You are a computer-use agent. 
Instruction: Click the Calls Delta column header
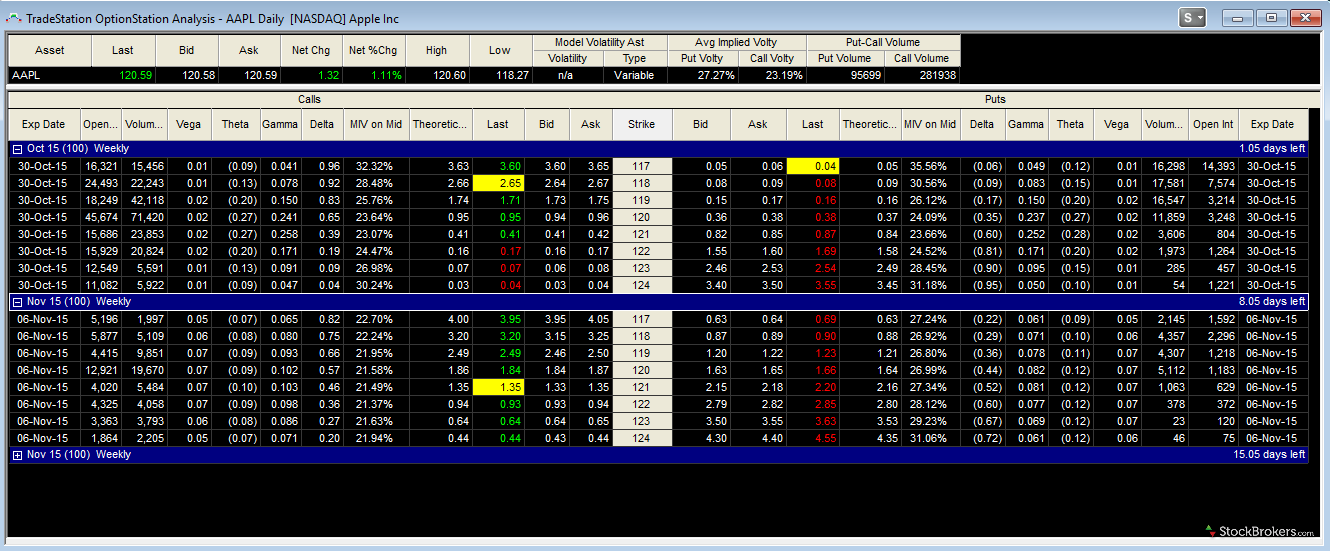[x=322, y=124]
